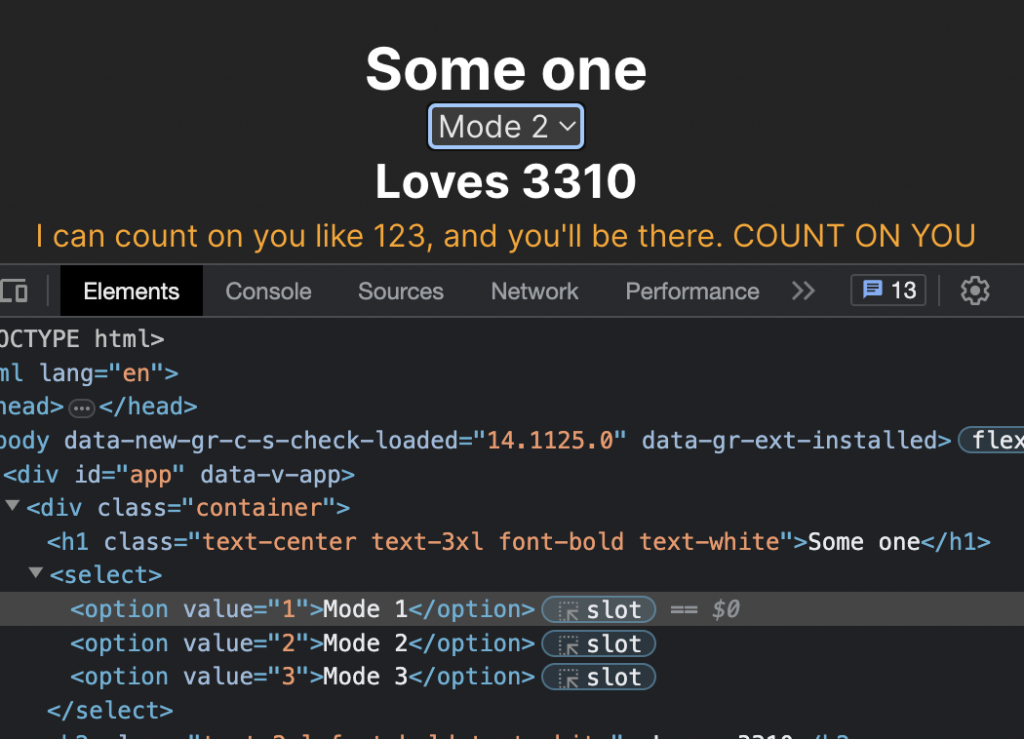Viewport: 1024px width, 739px height.
Task: Select the option value="3" Mode 3 row
Action: pos(512,677)
